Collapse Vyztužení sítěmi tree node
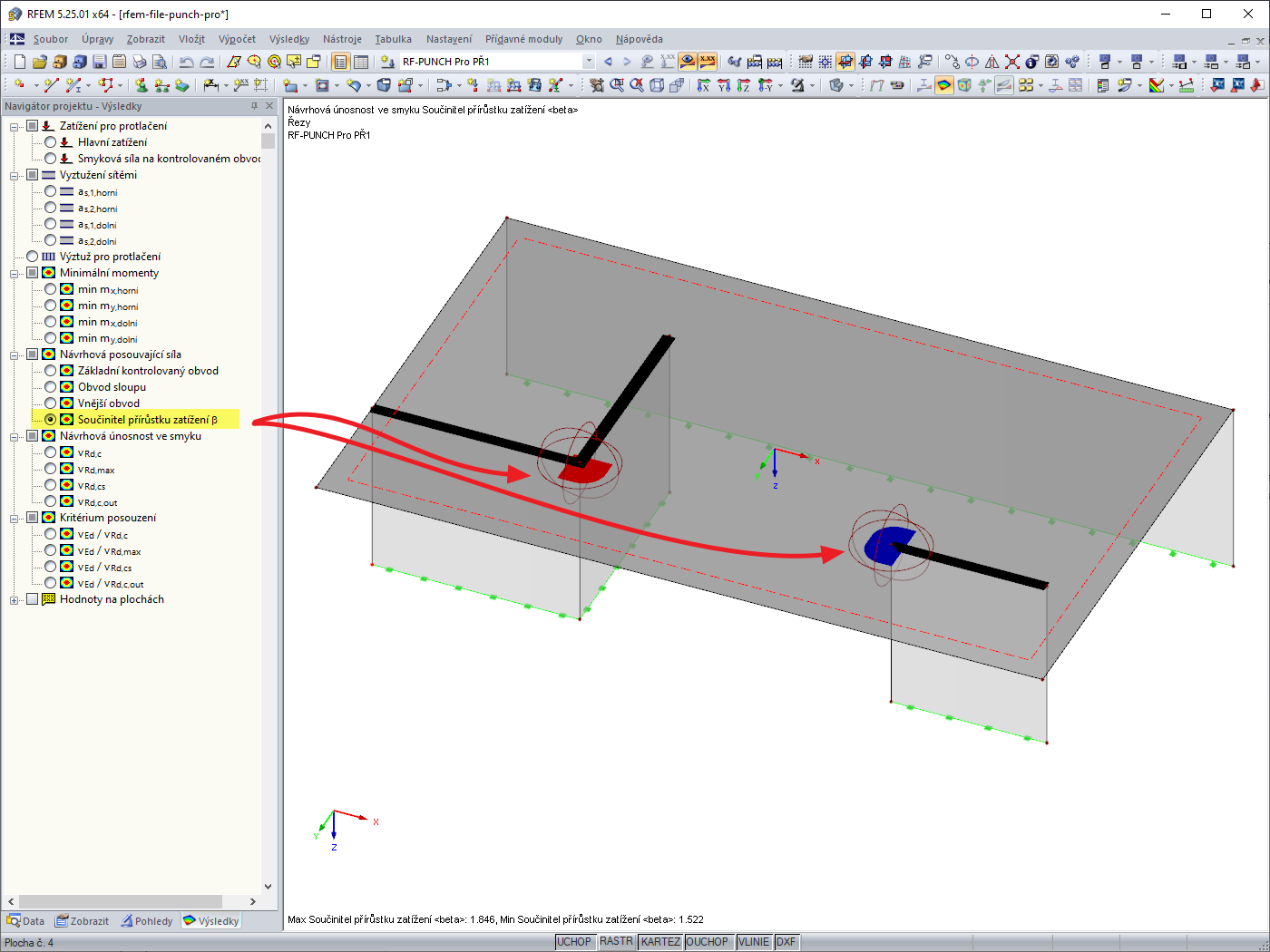The height and width of the screenshot is (952, 1270). [x=15, y=175]
